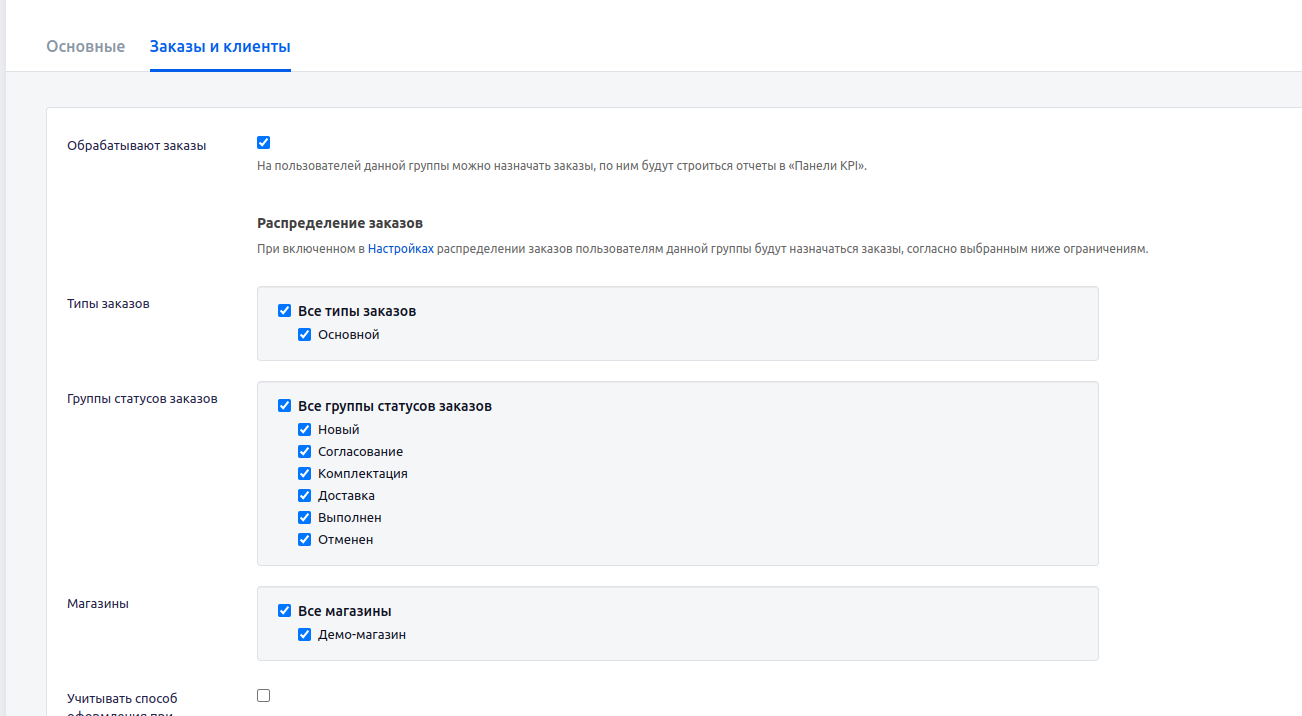Toggle the Обрабатывают заказы checkbox

(x=264, y=142)
